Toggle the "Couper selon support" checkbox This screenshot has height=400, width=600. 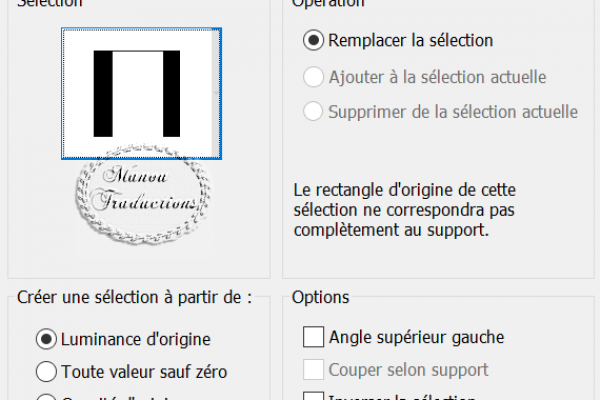[313, 369]
